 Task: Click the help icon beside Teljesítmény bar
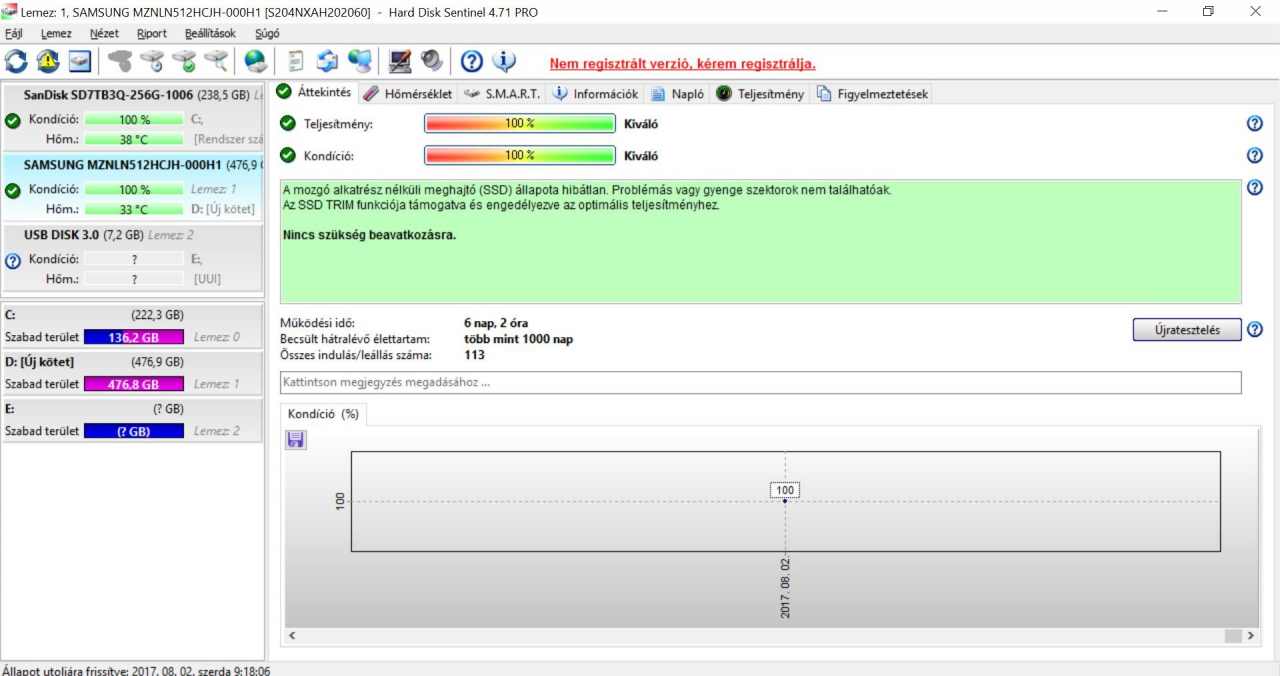[1255, 124]
